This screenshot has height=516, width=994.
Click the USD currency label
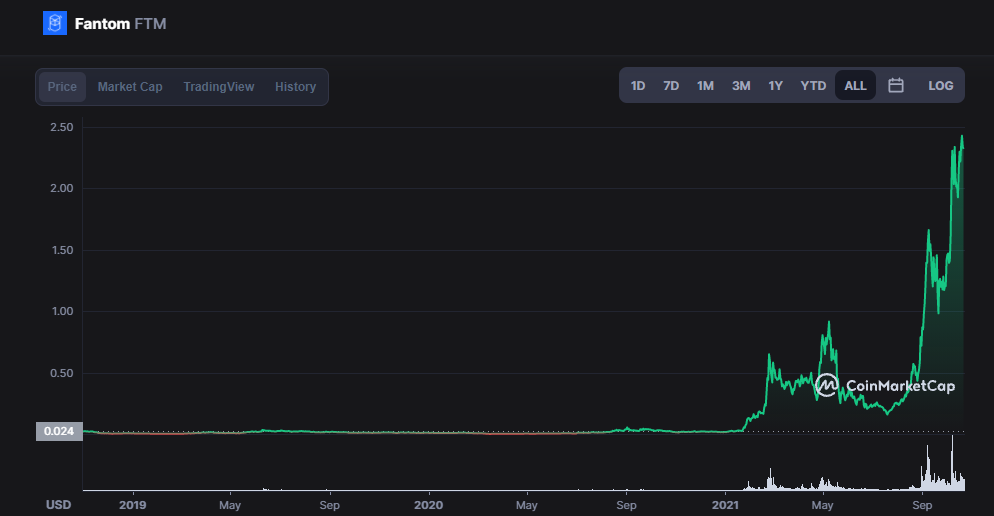point(58,505)
